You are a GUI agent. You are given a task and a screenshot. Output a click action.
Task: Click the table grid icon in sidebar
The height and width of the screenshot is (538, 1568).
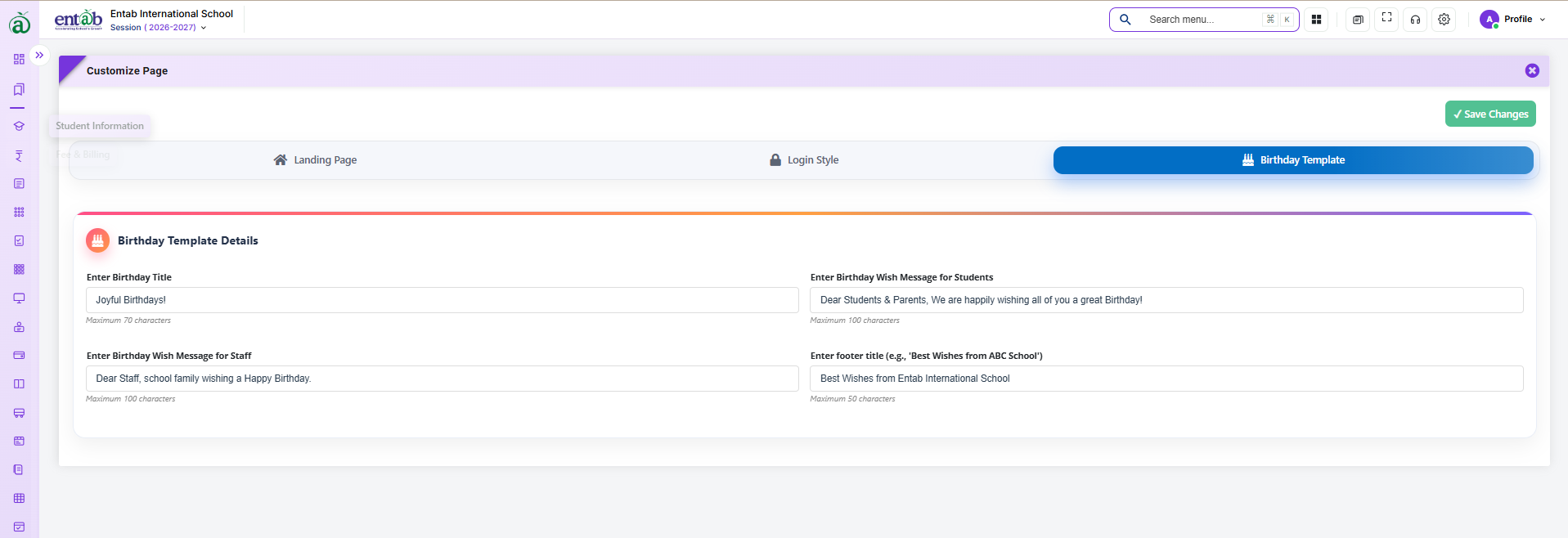19,498
